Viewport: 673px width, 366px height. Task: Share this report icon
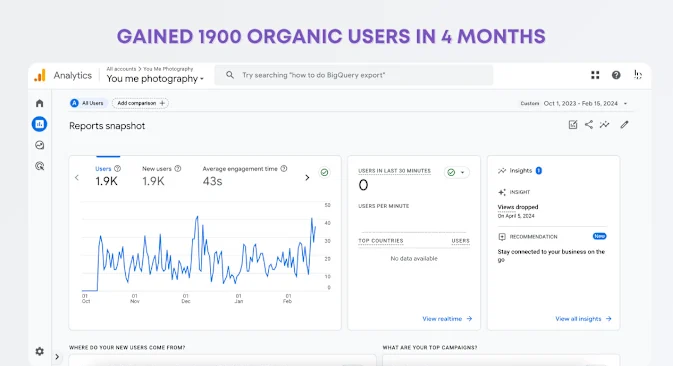click(589, 125)
